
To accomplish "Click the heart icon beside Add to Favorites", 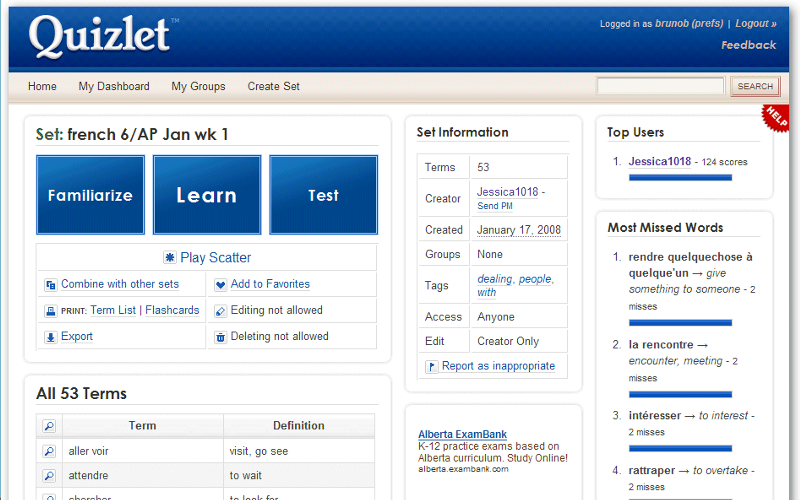I will tap(221, 285).
